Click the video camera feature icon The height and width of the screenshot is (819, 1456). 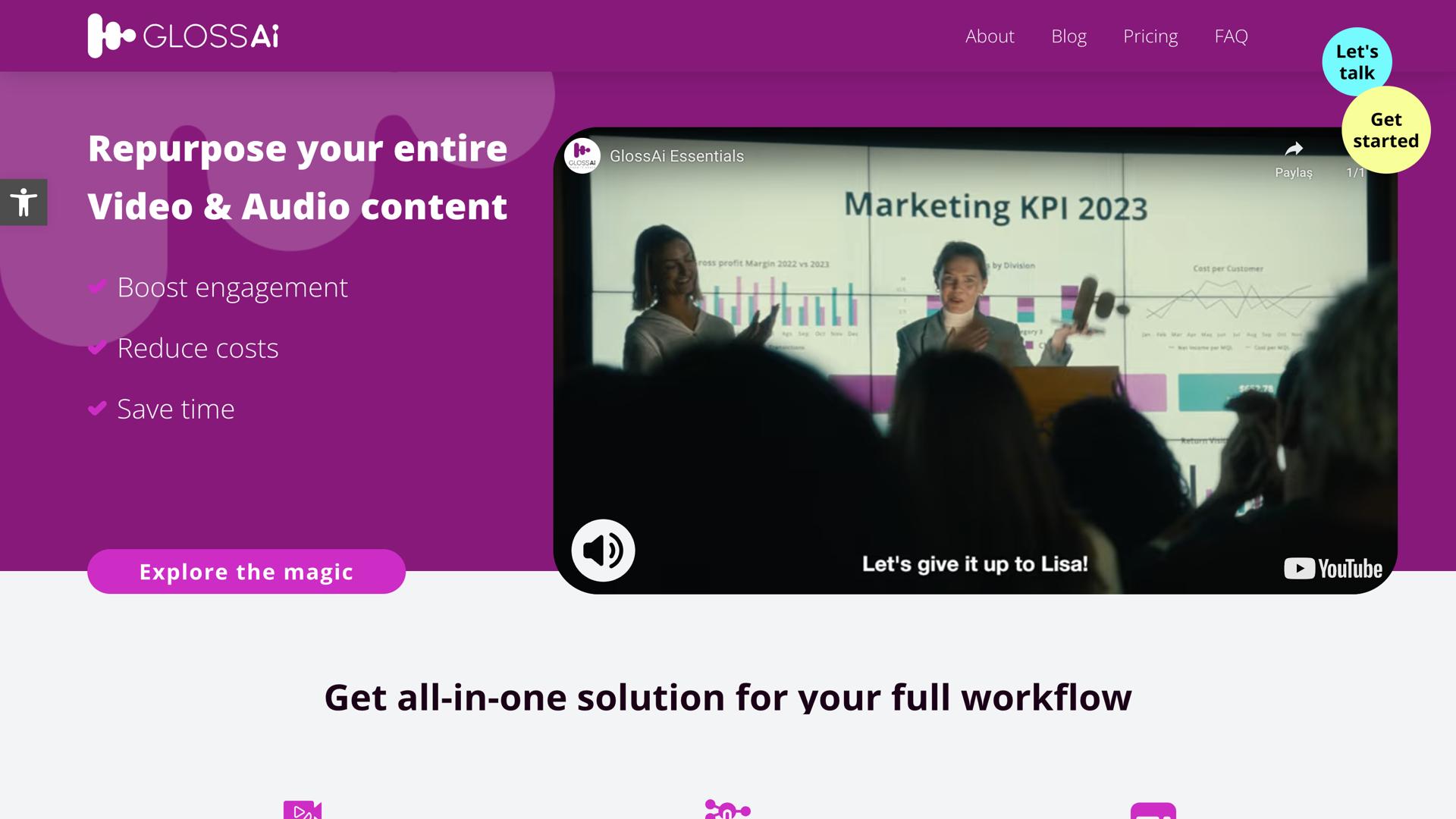303,810
